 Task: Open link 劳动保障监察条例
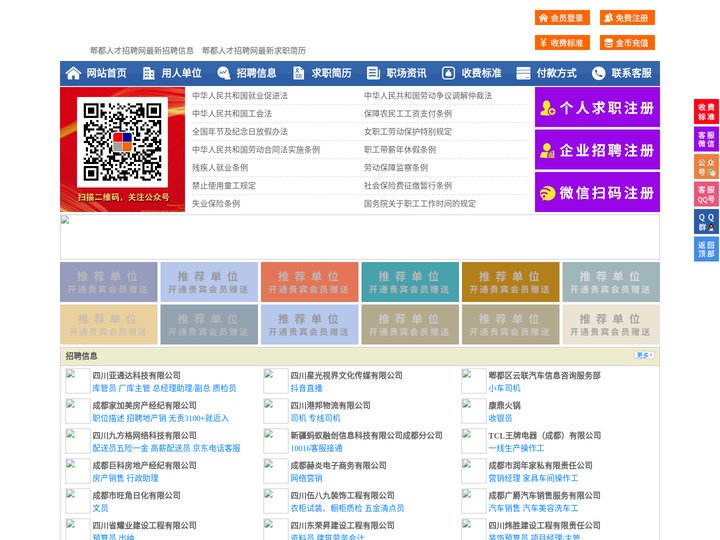[x=396, y=168]
